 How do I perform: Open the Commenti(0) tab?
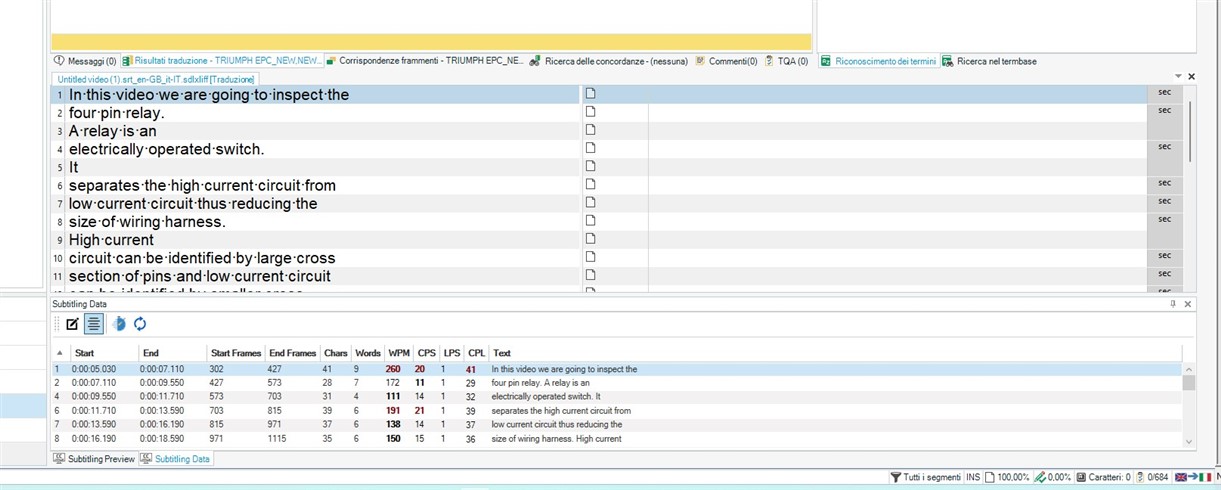pos(732,61)
